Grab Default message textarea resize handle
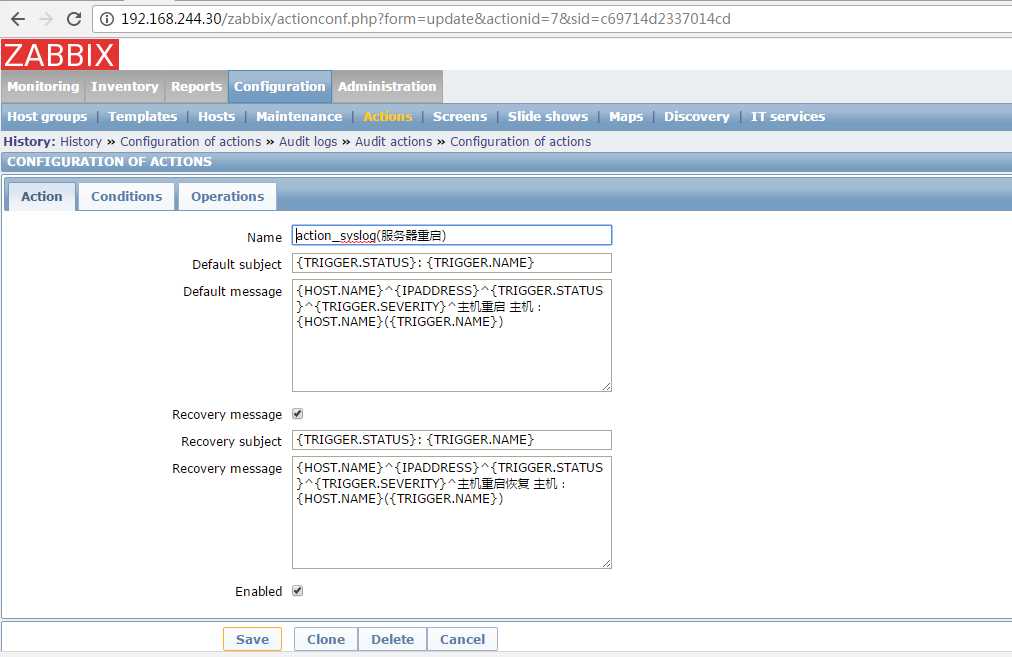This screenshot has height=657, width=1012. (606, 386)
